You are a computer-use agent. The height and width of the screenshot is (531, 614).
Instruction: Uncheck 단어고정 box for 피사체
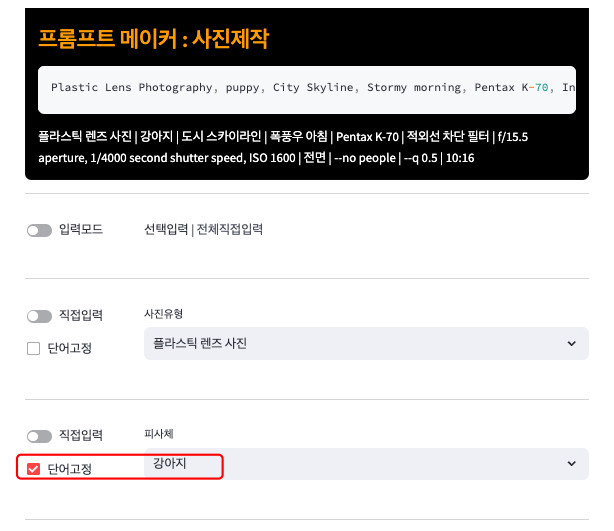click(33, 469)
